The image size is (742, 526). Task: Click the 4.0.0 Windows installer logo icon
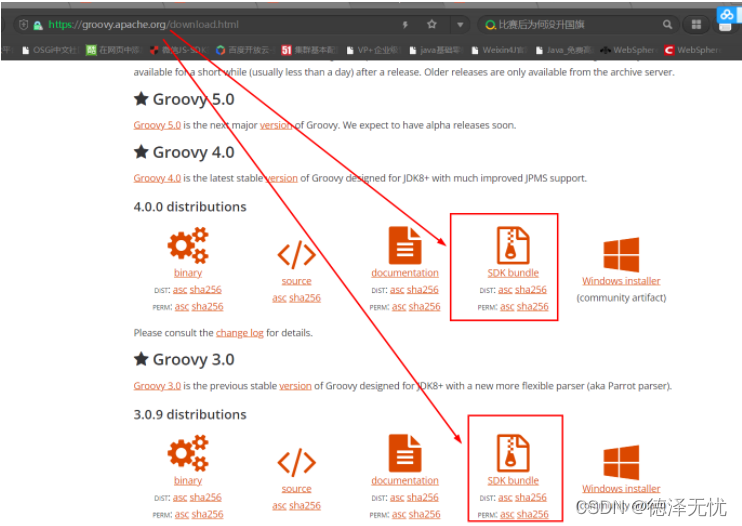tap(621, 254)
